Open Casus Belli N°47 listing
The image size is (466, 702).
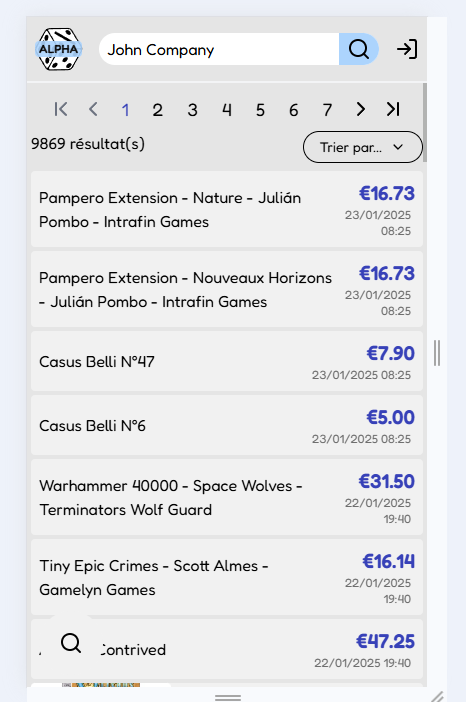coord(227,361)
